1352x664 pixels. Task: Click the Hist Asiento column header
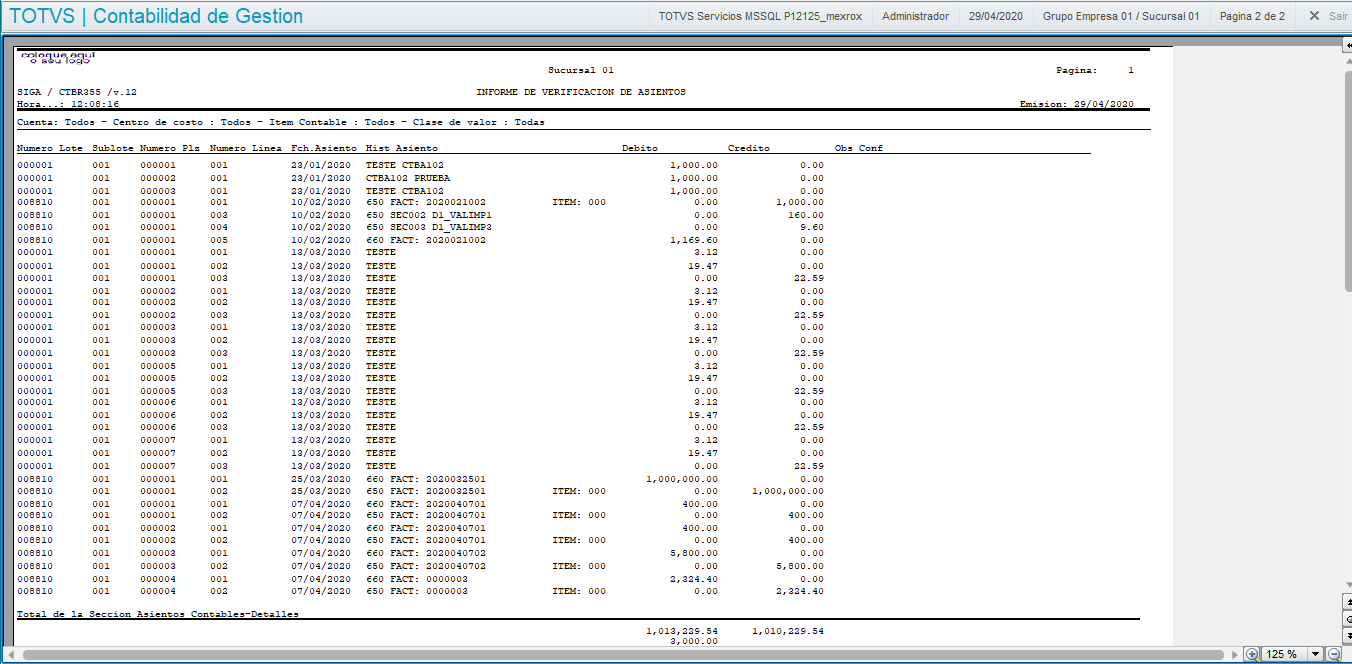tap(401, 148)
